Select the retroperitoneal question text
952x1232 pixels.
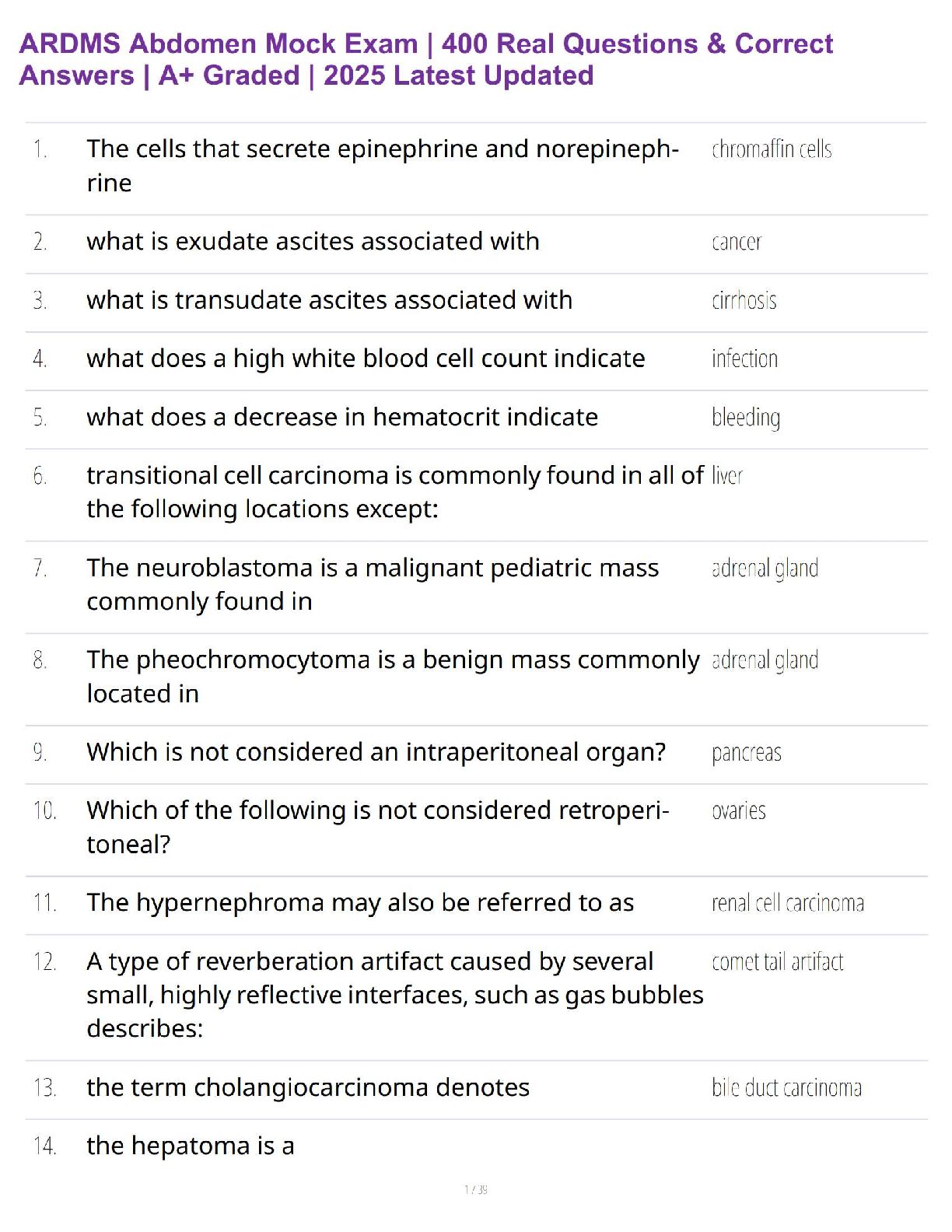click(377, 827)
